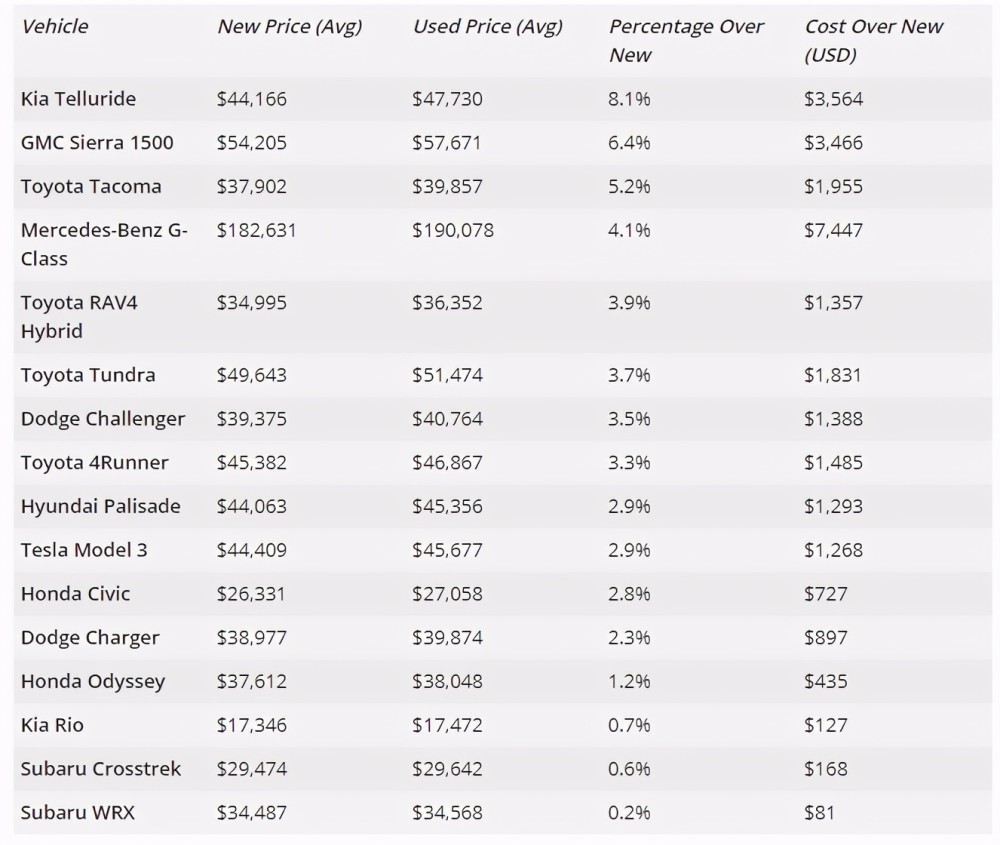This screenshot has width=1000, height=845.
Task: Select the $190,078 used price cell
Action: pos(453,230)
